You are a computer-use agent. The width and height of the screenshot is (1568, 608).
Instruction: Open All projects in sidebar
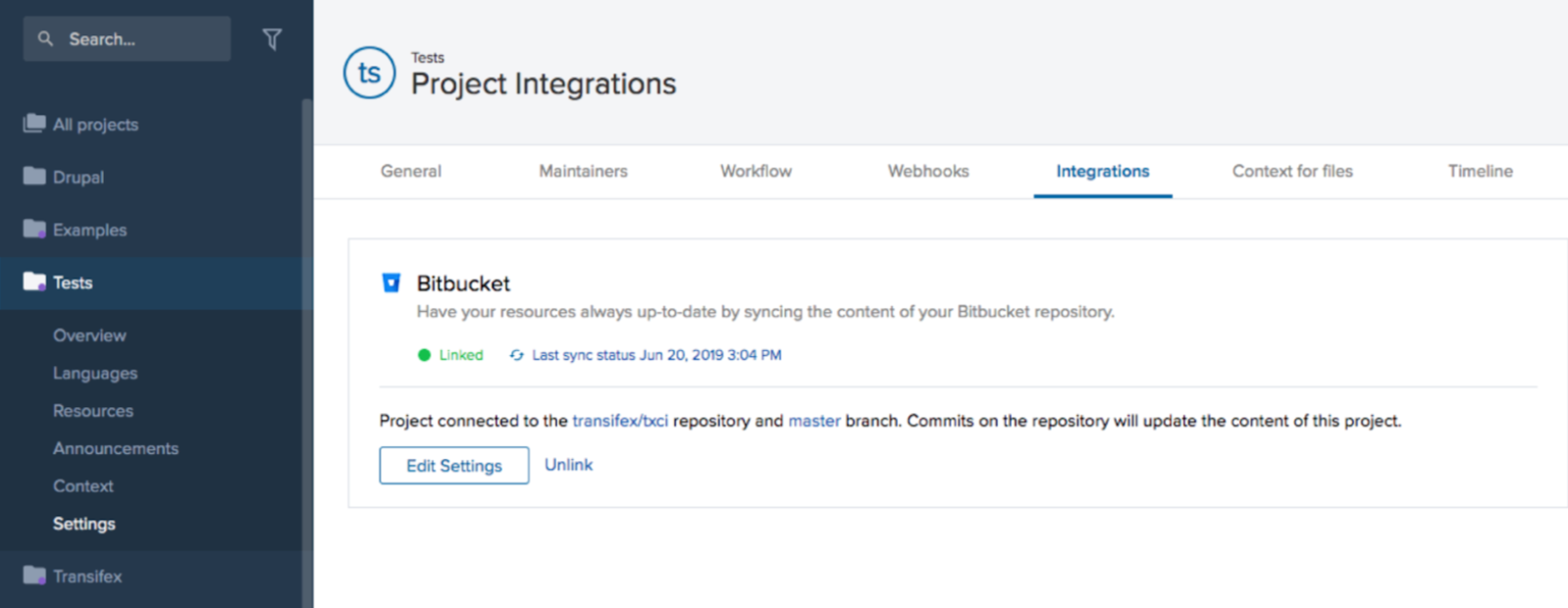click(x=95, y=125)
